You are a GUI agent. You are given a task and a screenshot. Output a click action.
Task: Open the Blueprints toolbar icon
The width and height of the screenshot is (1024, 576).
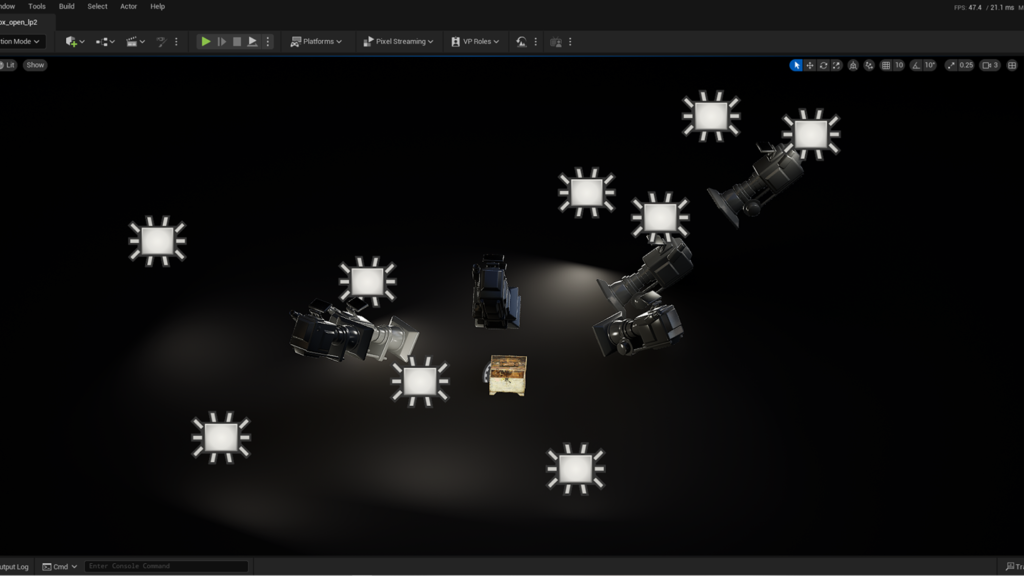pos(103,41)
